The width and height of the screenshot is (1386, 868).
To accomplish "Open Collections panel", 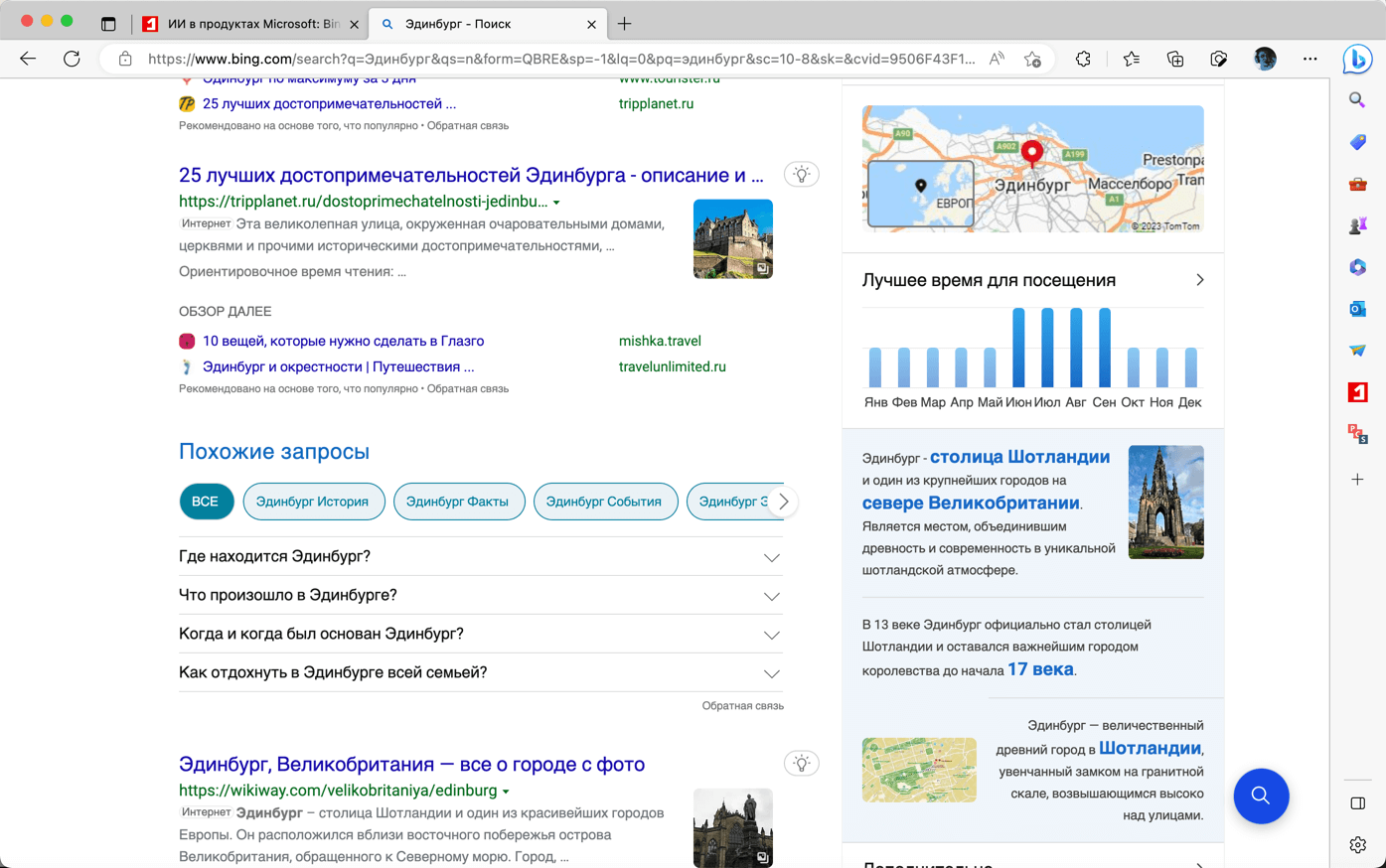I will coord(1175,59).
